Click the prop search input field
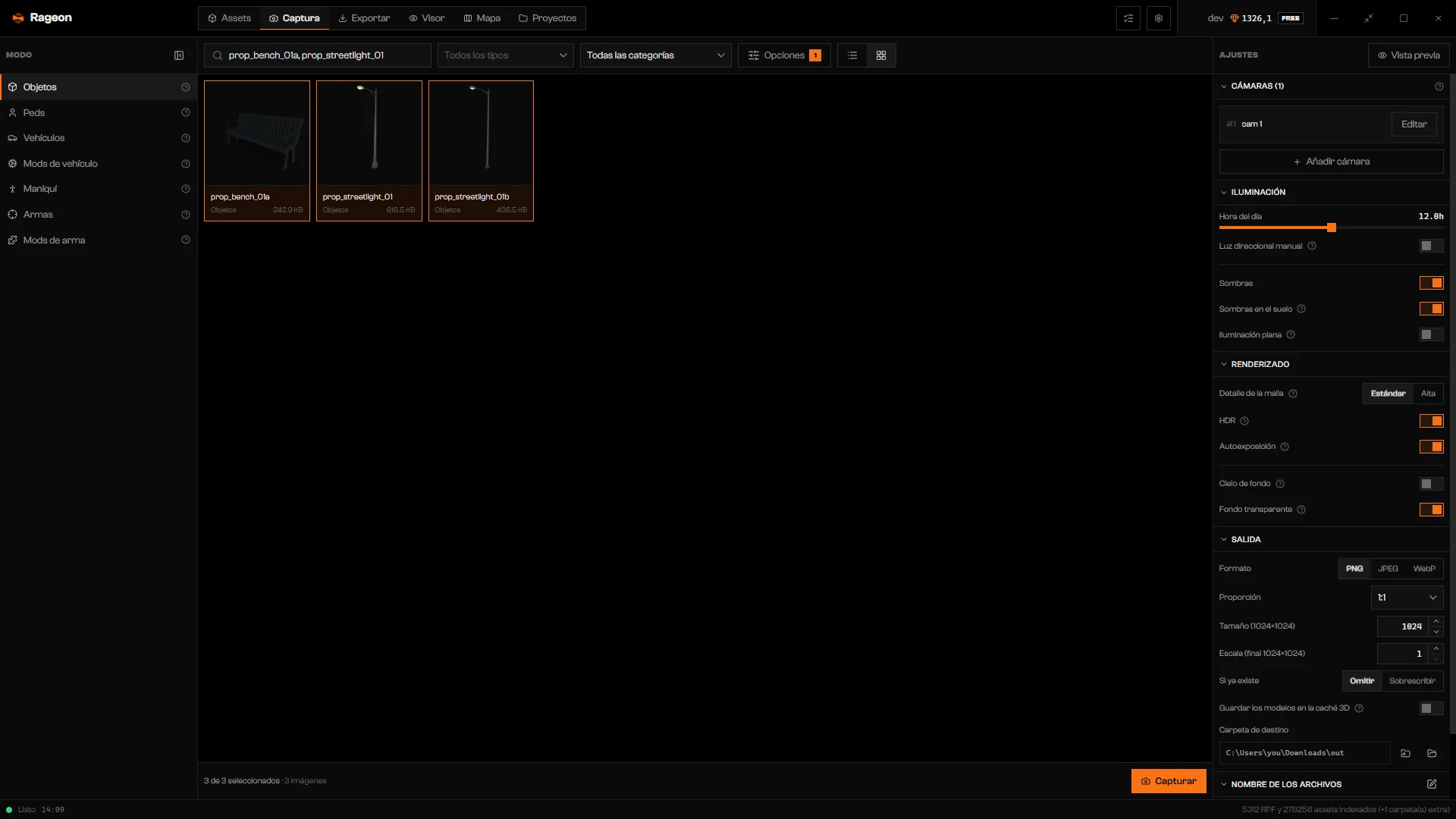Image resolution: width=1456 pixels, height=819 pixels. 318,55
